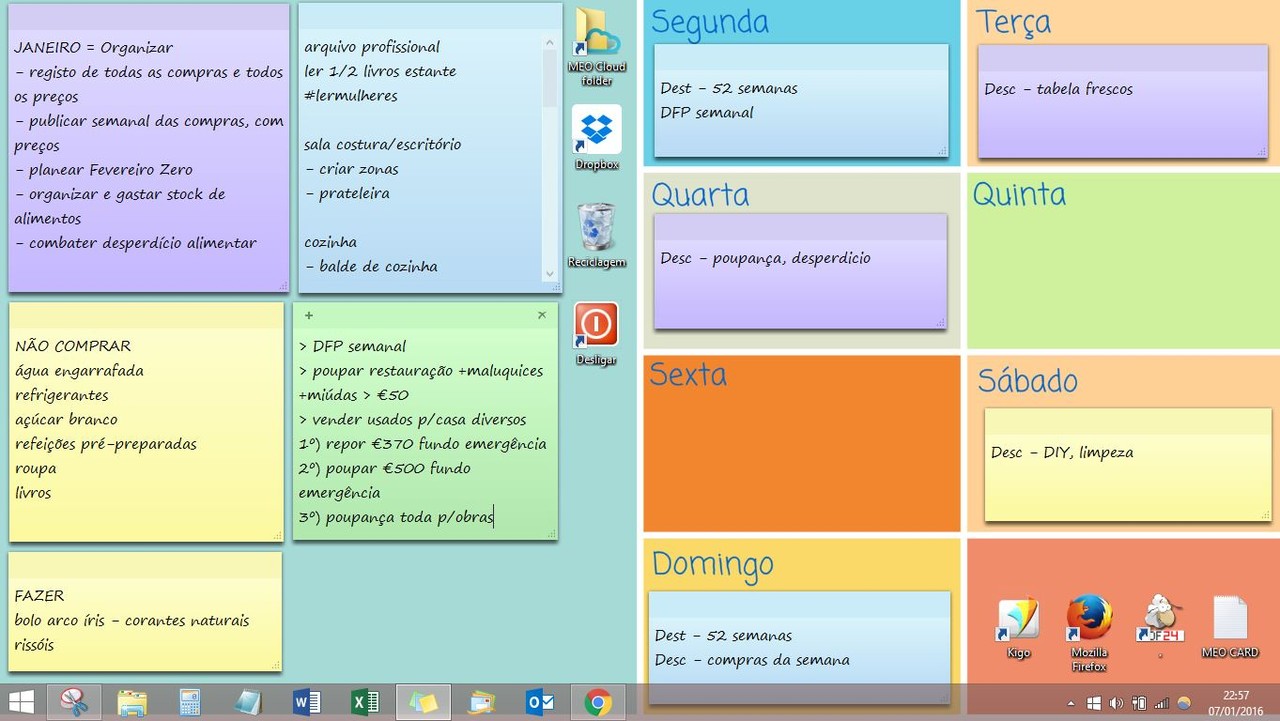The height and width of the screenshot is (721, 1280).
Task: Launch Snipping Tool from the taskbar
Action: (75, 700)
